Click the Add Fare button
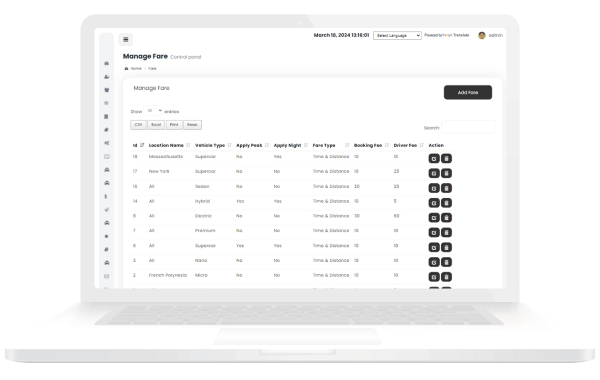The height and width of the screenshot is (380, 600). (468, 93)
